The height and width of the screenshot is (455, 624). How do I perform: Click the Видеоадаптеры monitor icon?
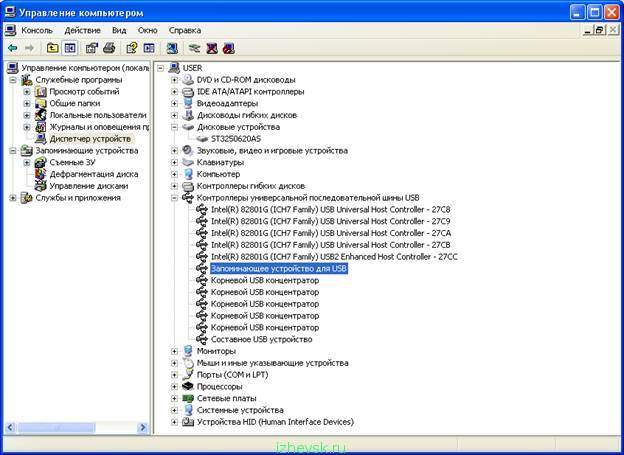(188, 103)
